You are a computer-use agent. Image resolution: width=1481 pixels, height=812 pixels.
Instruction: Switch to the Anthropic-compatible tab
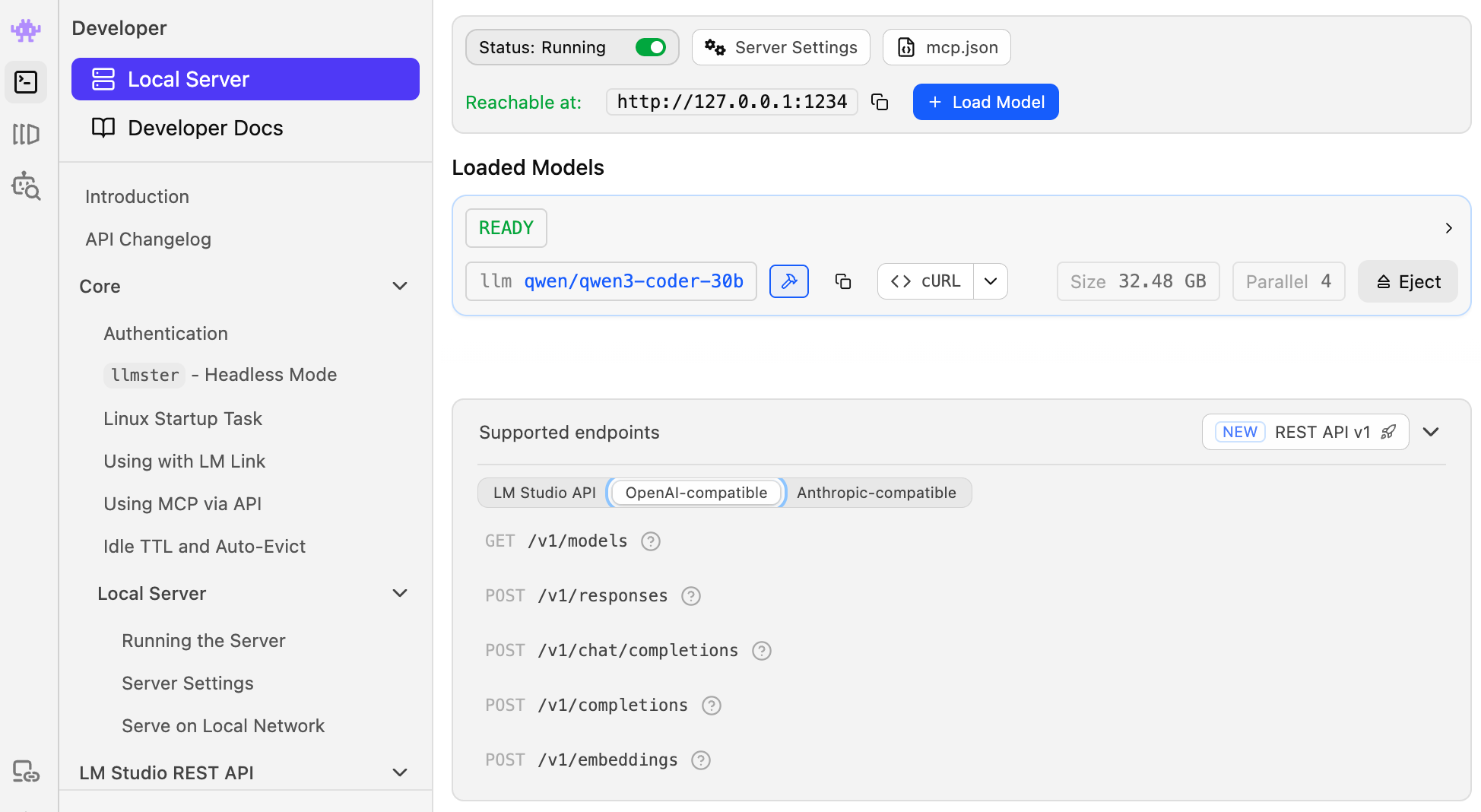[x=877, y=493]
